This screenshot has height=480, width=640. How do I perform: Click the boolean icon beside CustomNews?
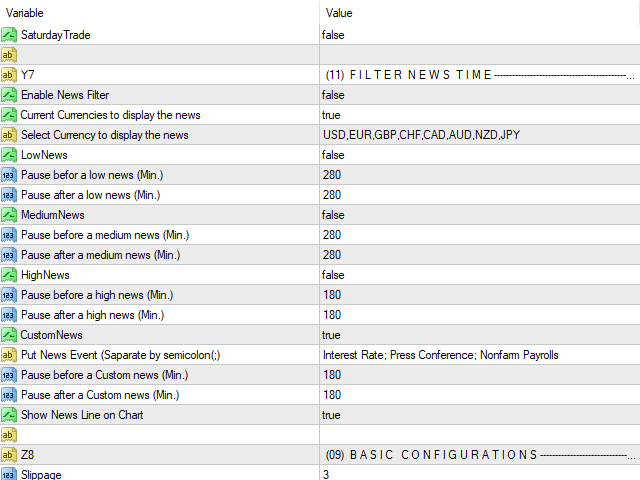[x=9, y=335]
